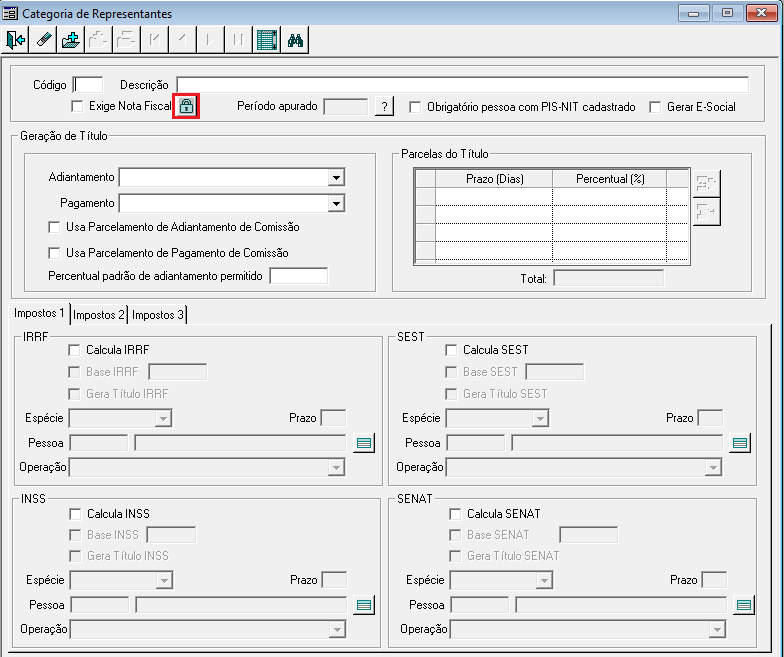784x657 pixels.
Task: Enable Usa Parcelamento de Pagamento de Comissão
Action: 54,253
